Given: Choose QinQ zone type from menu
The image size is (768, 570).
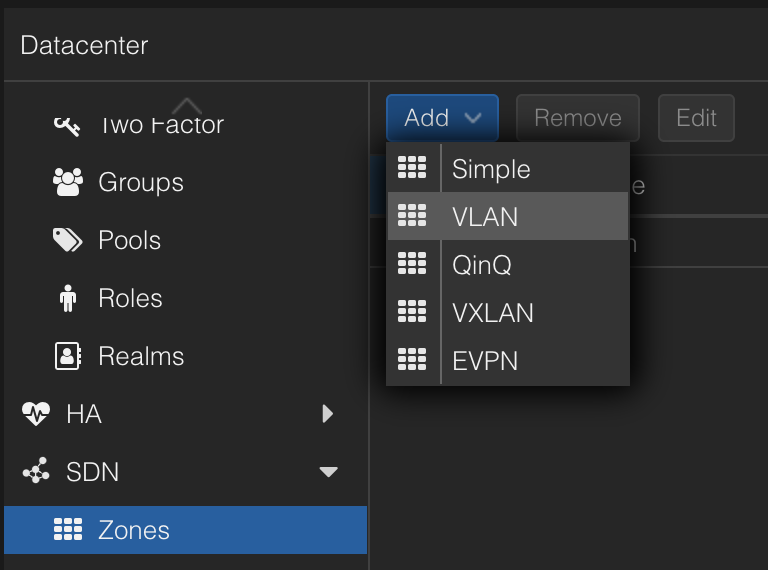Looking at the screenshot, I should click(508, 264).
